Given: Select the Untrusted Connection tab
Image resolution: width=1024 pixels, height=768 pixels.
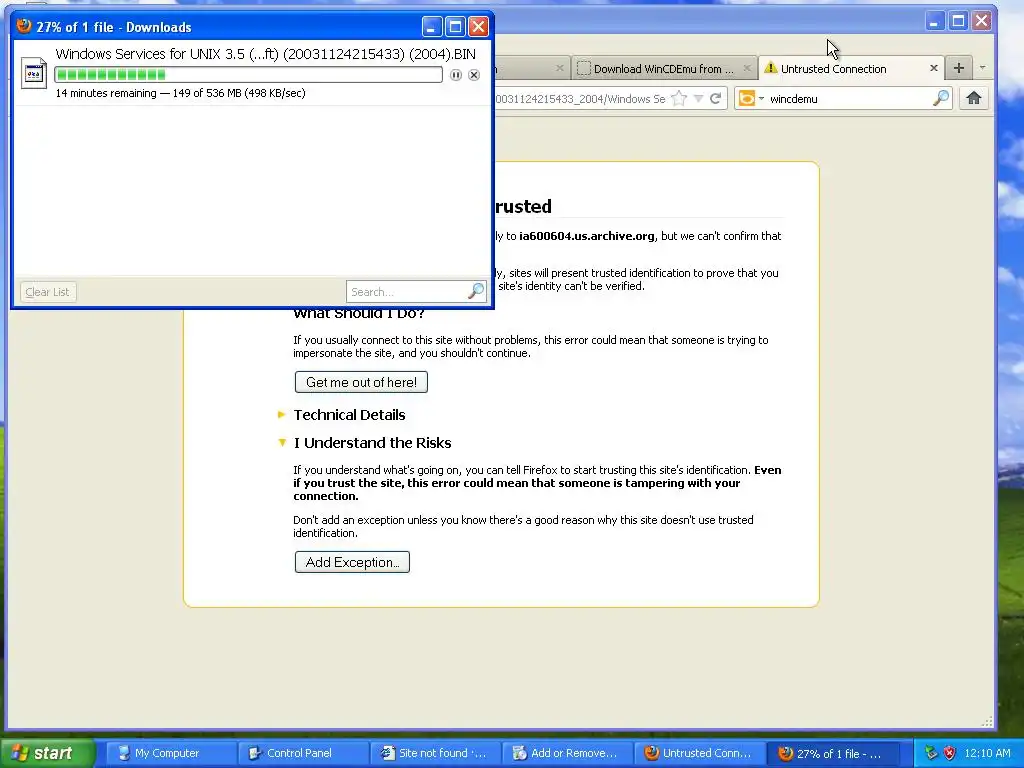Looking at the screenshot, I should point(850,69).
